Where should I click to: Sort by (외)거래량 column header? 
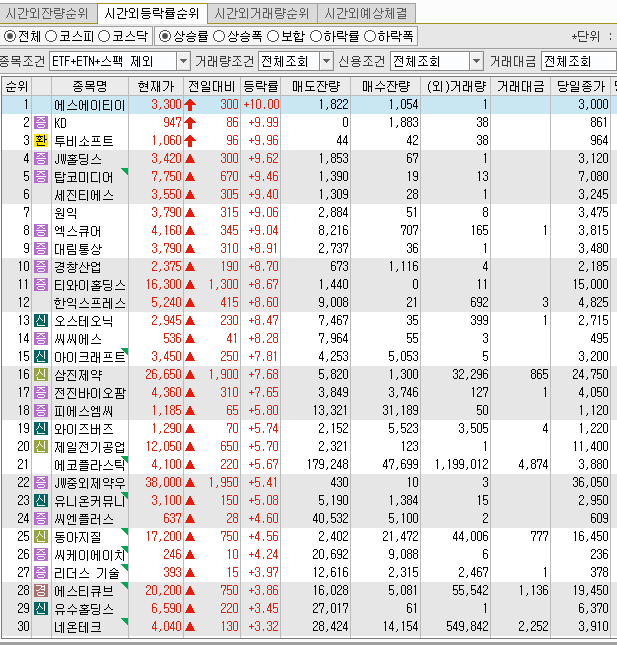456,86
